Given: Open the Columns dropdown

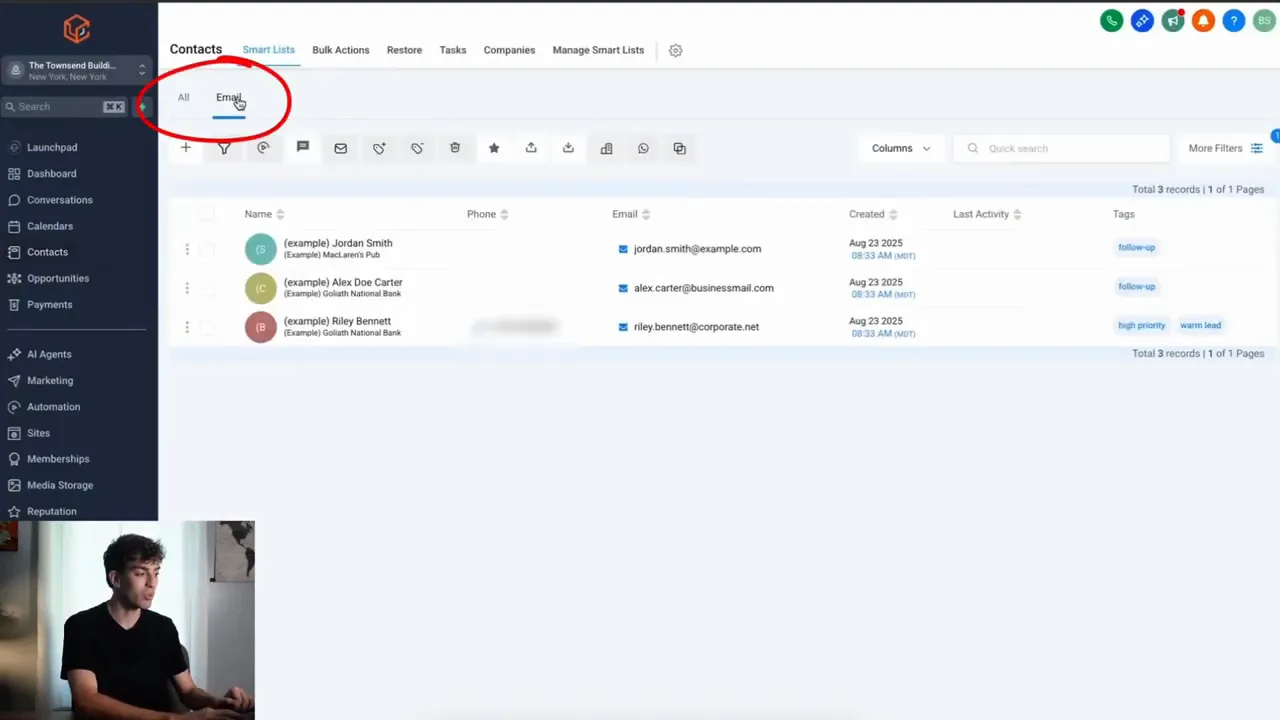Looking at the screenshot, I should click(900, 148).
